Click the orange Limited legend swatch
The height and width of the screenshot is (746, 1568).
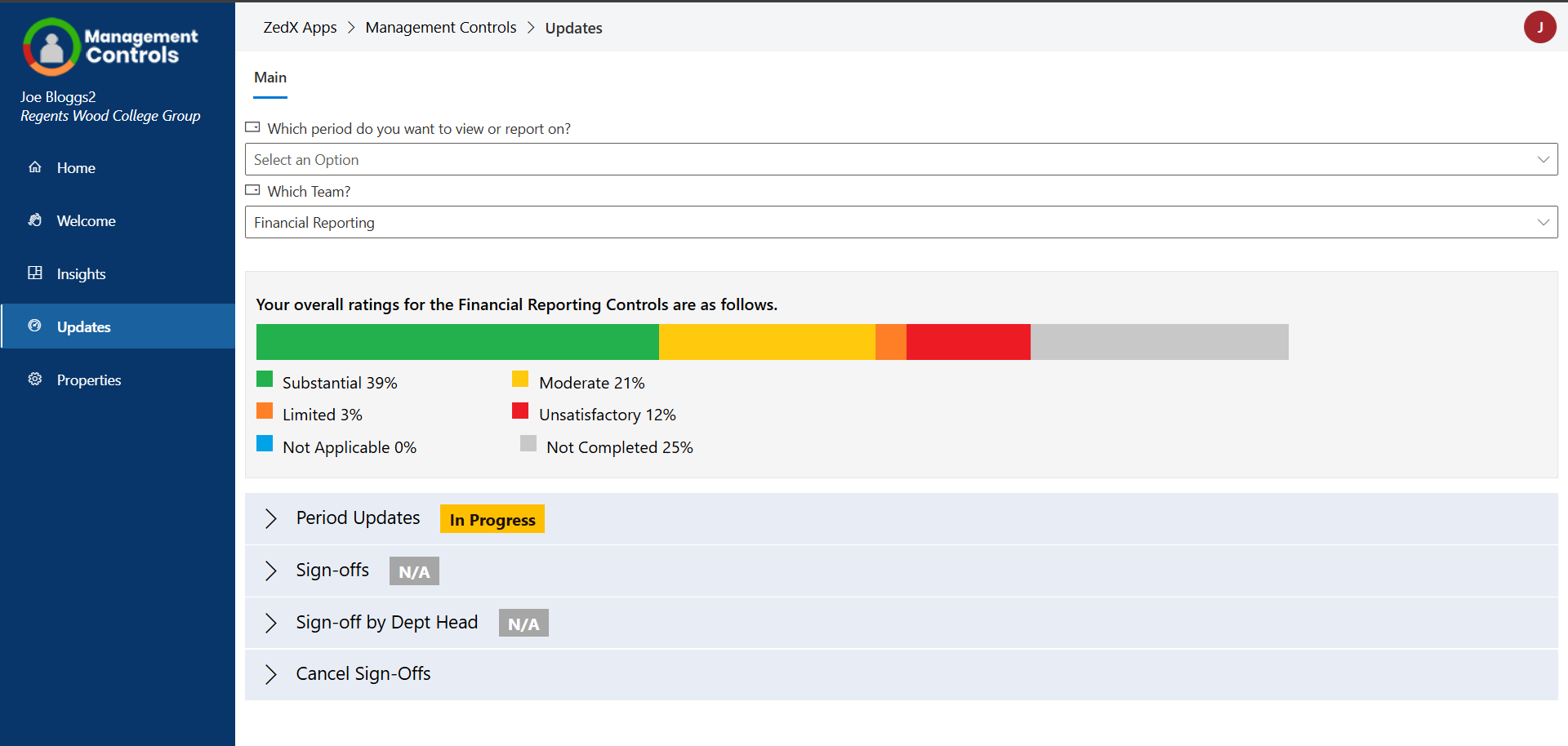coord(265,411)
